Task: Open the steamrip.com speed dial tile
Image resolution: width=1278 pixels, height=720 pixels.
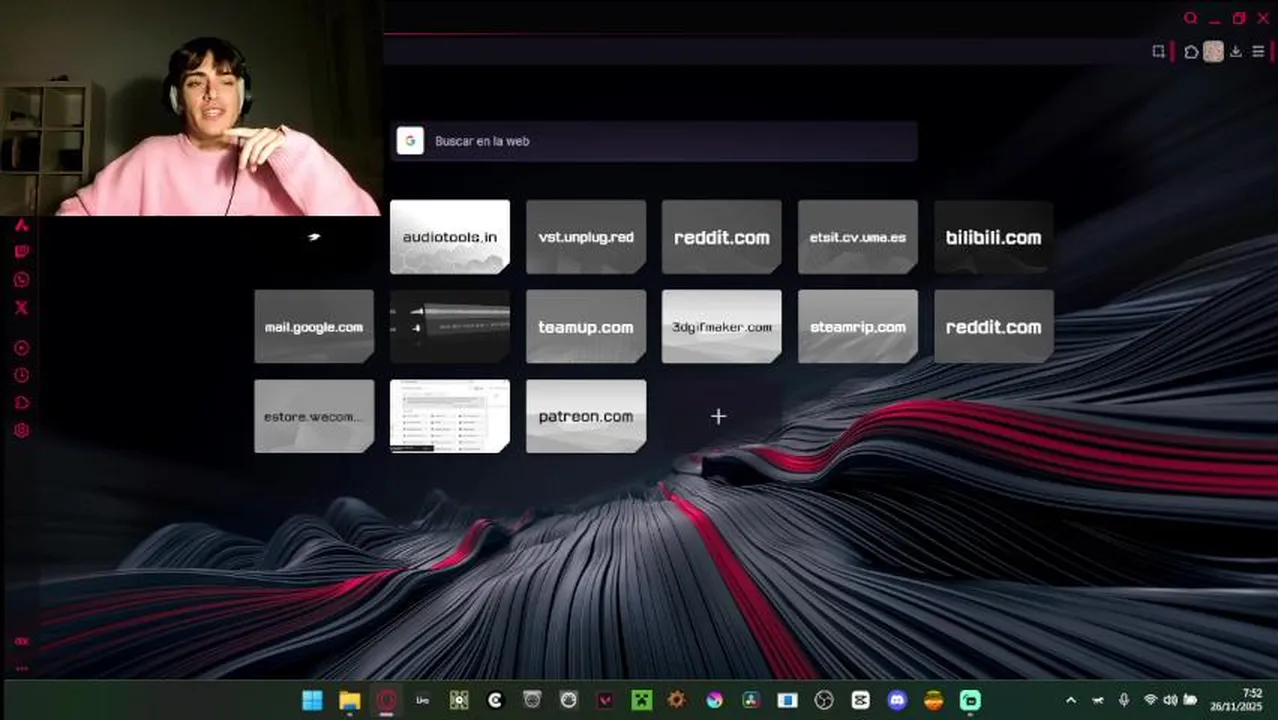Action: (x=858, y=326)
